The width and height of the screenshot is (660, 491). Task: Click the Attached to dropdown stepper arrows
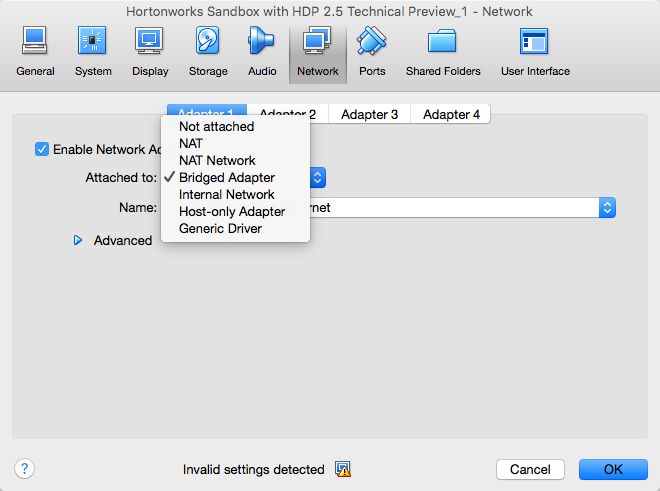(318, 178)
